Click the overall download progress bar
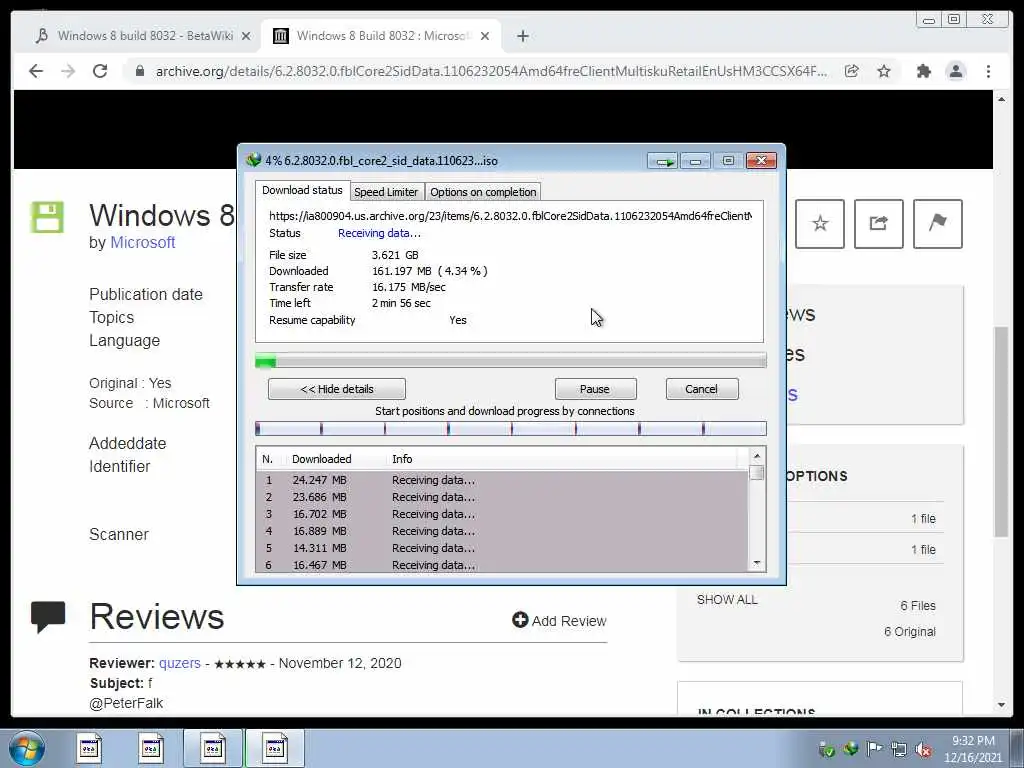This screenshot has height=768, width=1024. (x=511, y=360)
